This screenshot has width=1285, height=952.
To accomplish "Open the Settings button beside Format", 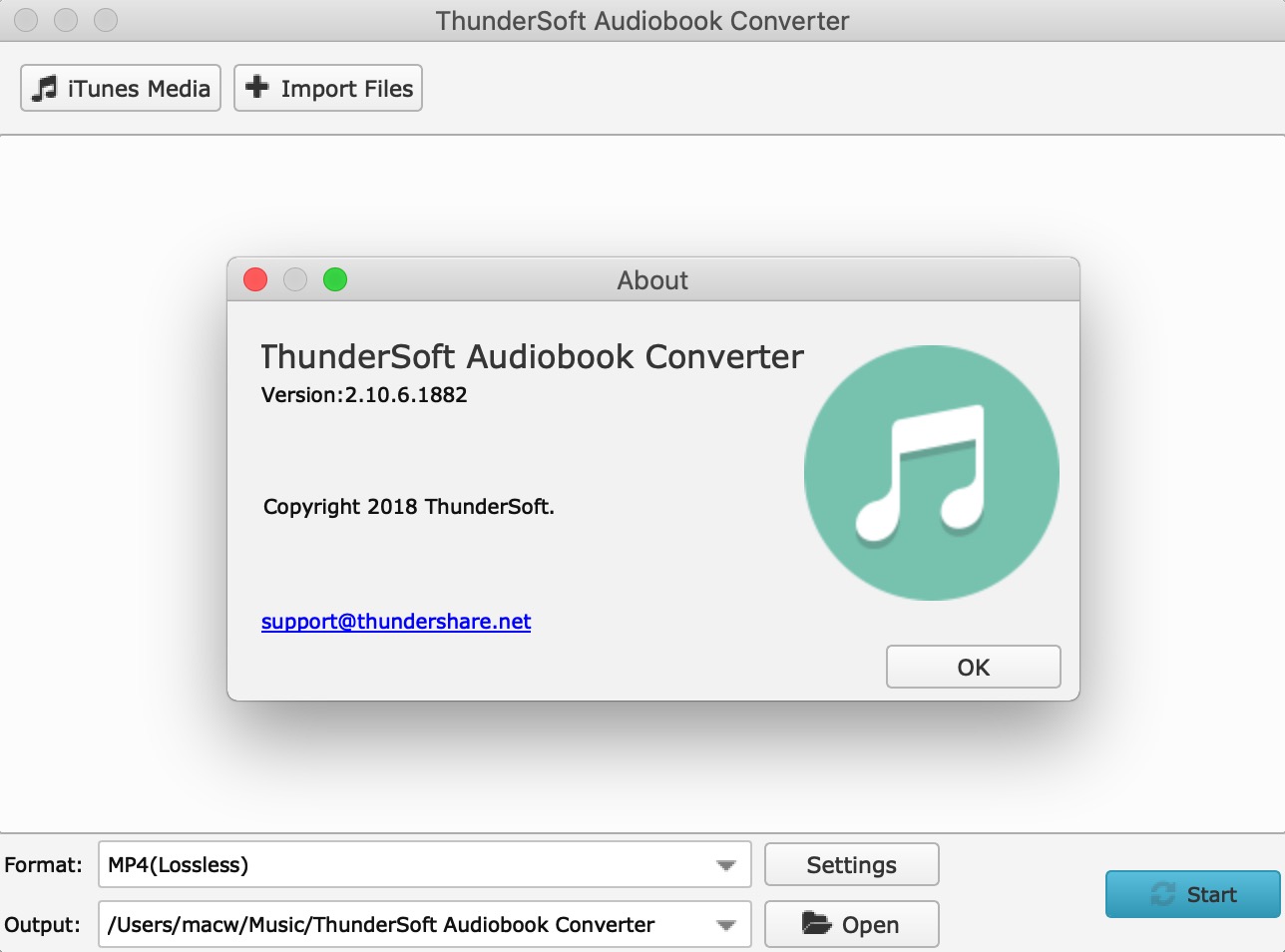I will (851, 865).
